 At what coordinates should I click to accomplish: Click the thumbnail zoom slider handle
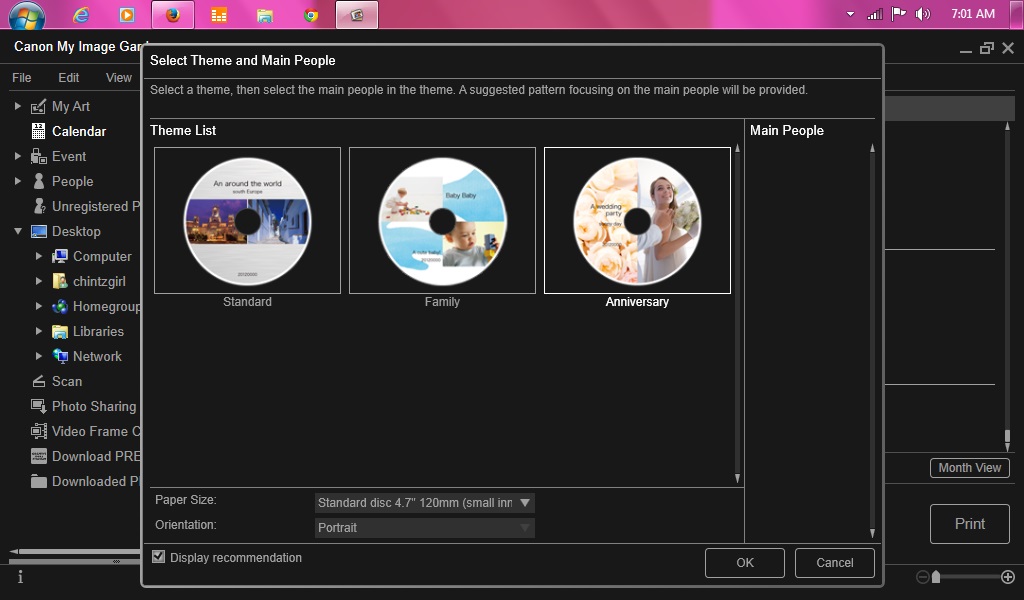936,577
